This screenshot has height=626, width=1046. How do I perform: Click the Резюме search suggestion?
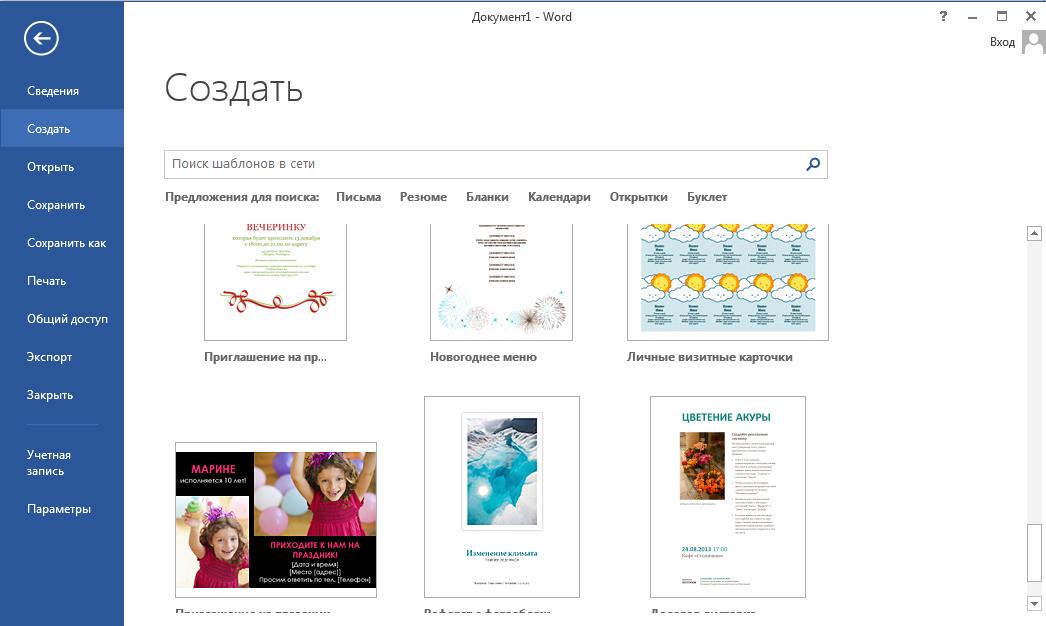(x=423, y=197)
